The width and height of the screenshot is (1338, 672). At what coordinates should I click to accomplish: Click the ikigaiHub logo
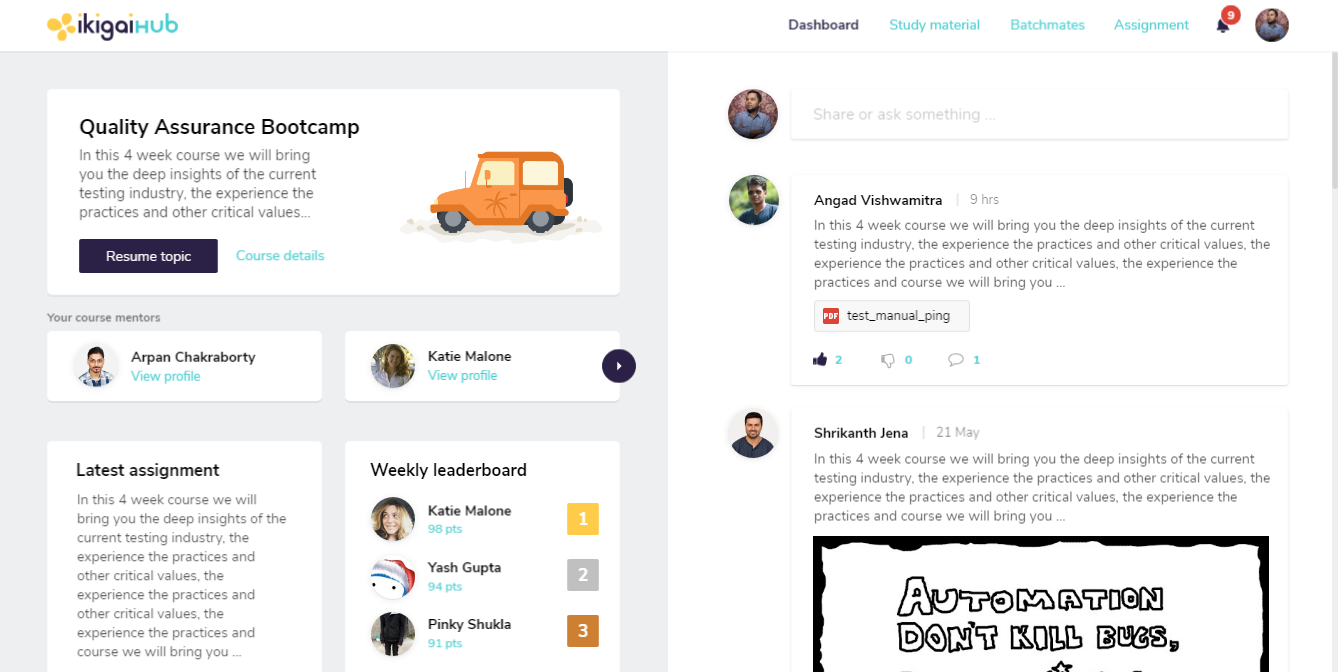(112, 26)
